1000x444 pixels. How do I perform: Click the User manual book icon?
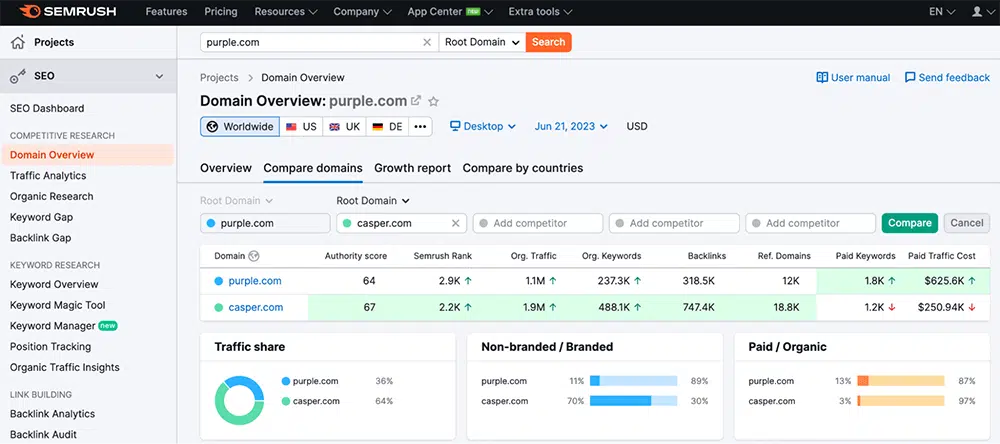(x=822, y=77)
